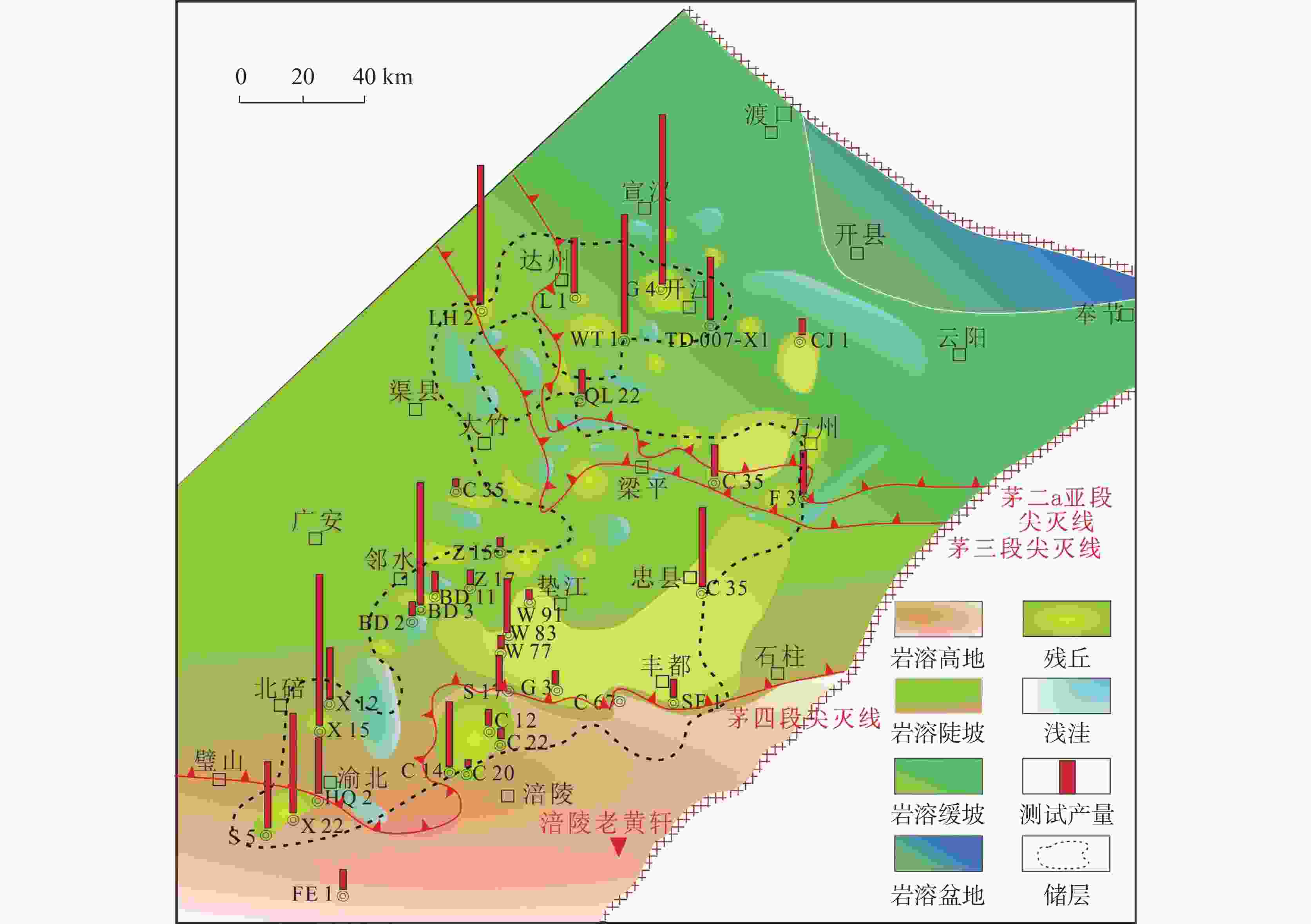Click the CJ 1 well marker circle

tap(799, 341)
